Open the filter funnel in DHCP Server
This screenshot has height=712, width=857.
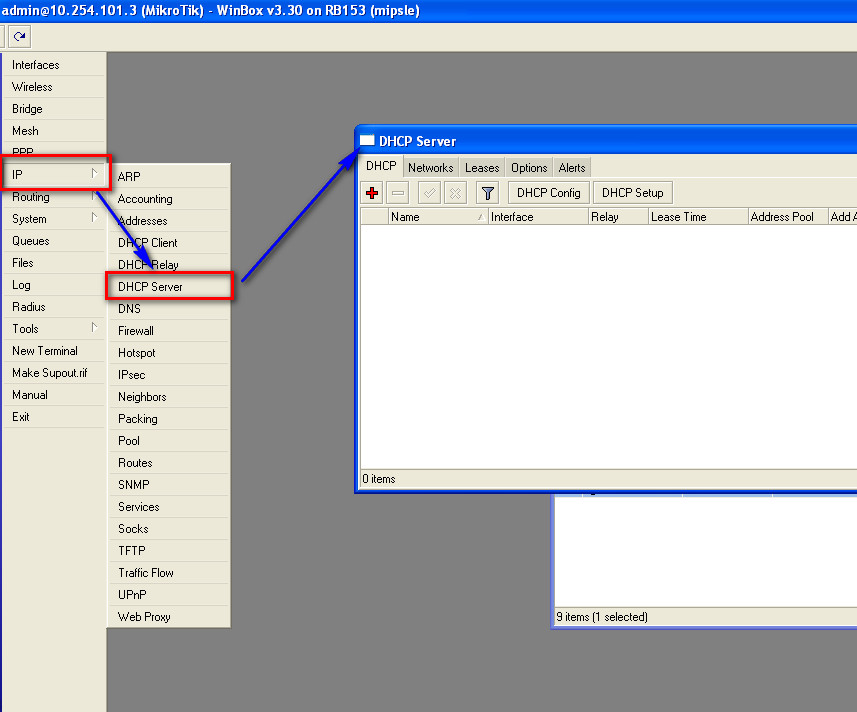click(488, 193)
